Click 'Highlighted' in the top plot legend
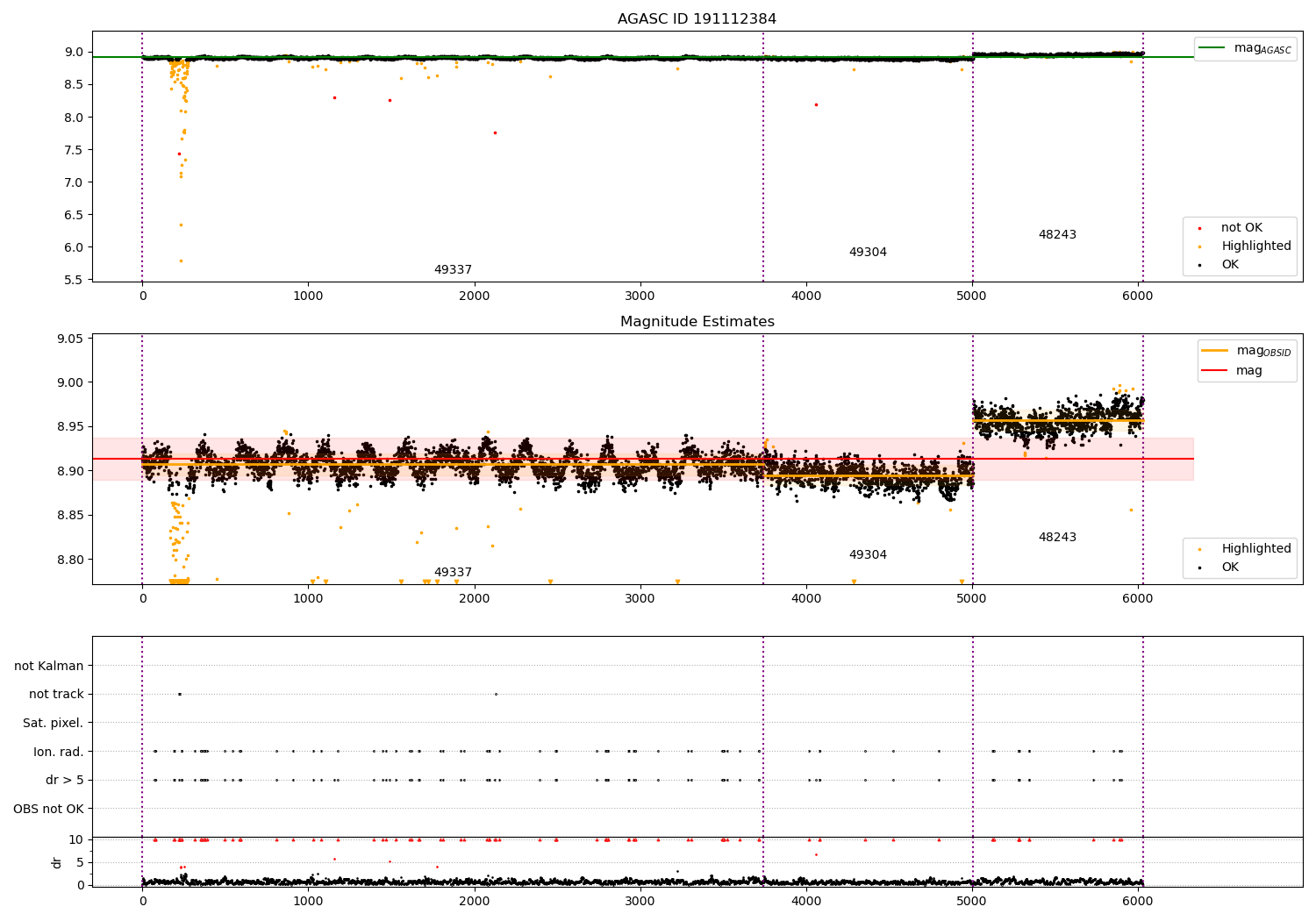 1256,246
